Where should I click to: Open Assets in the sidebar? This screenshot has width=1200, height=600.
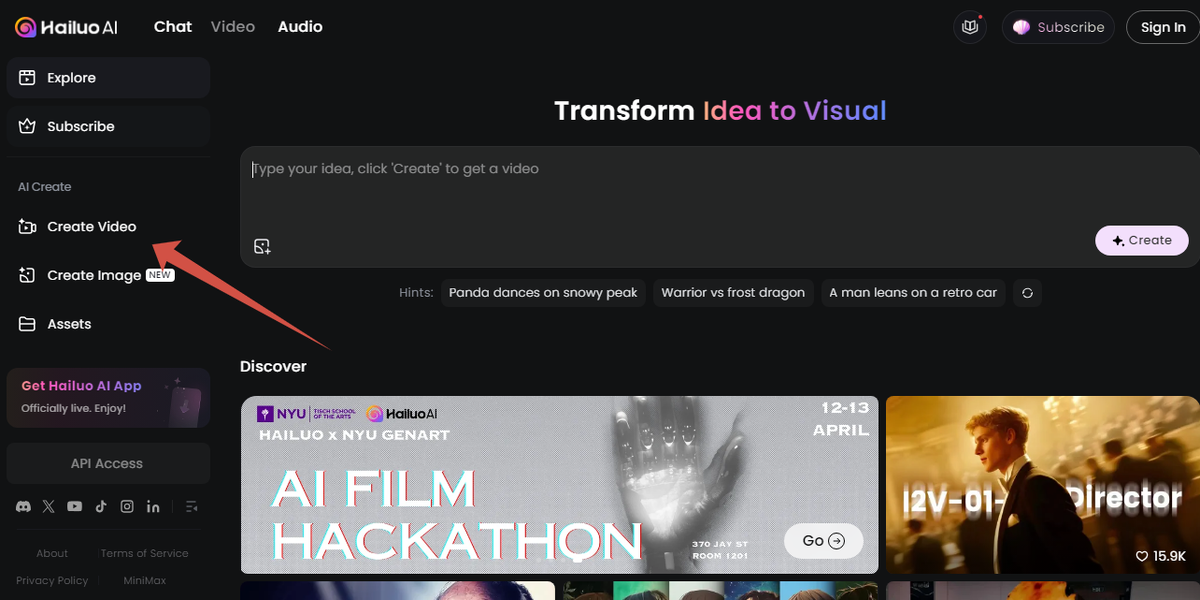click(x=108, y=324)
